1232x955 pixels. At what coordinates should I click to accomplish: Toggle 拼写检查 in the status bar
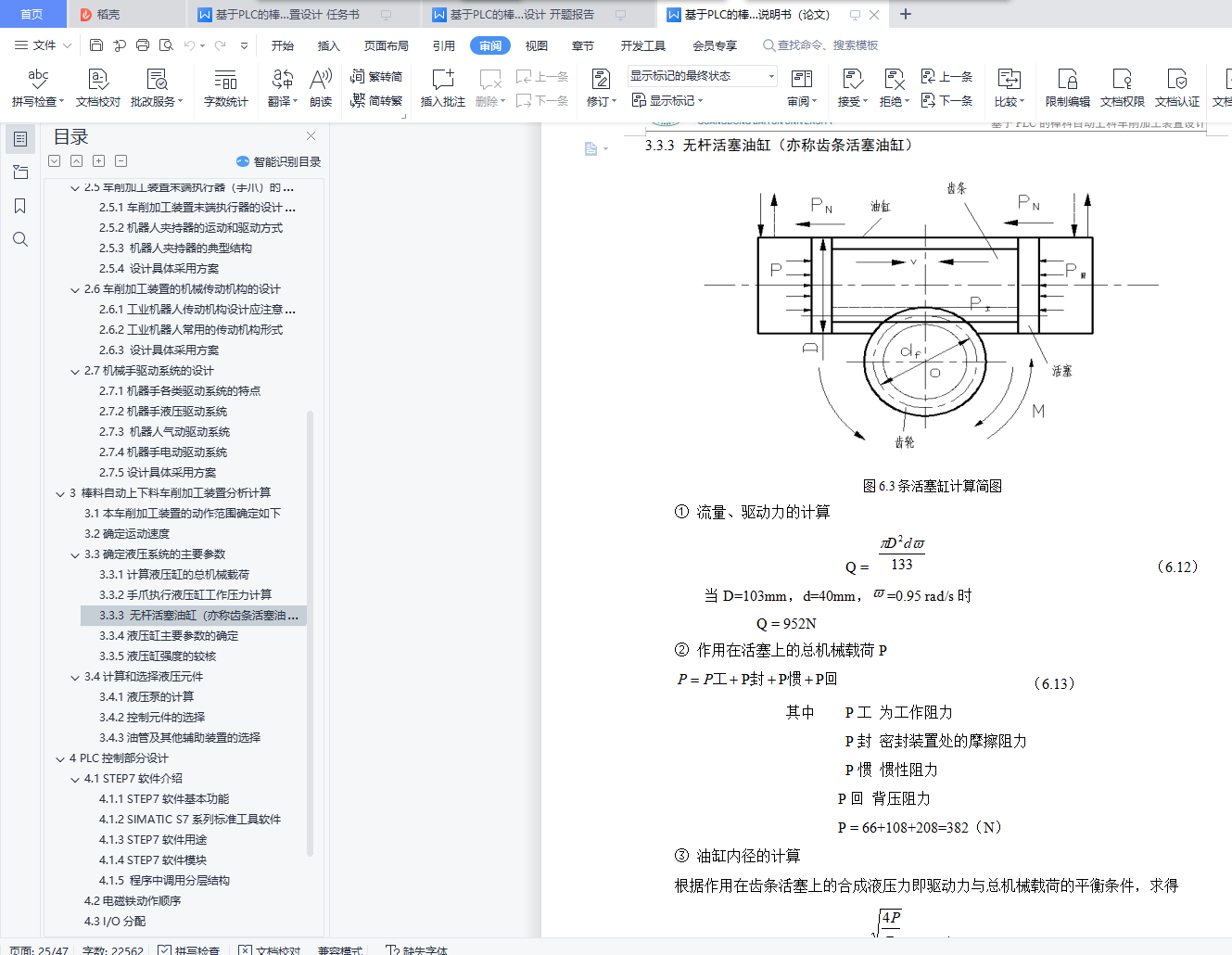pos(188,950)
